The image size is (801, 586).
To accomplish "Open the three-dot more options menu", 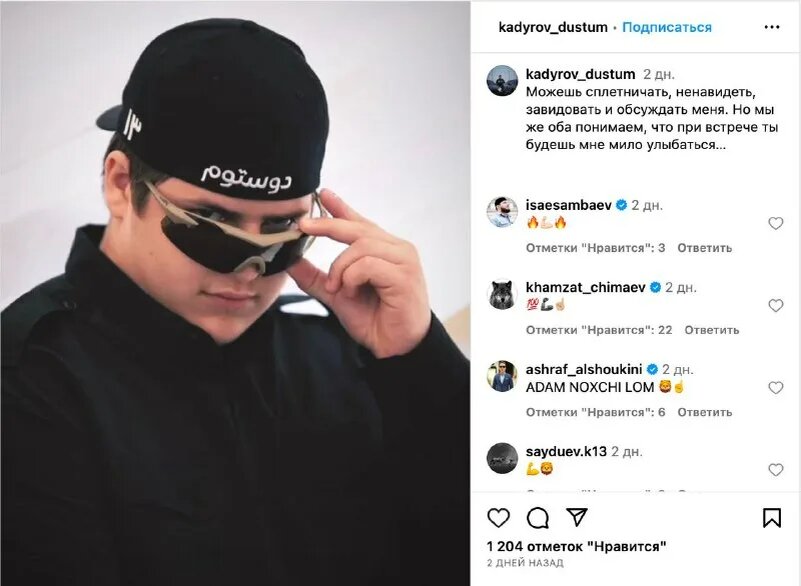I will pos(771,27).
